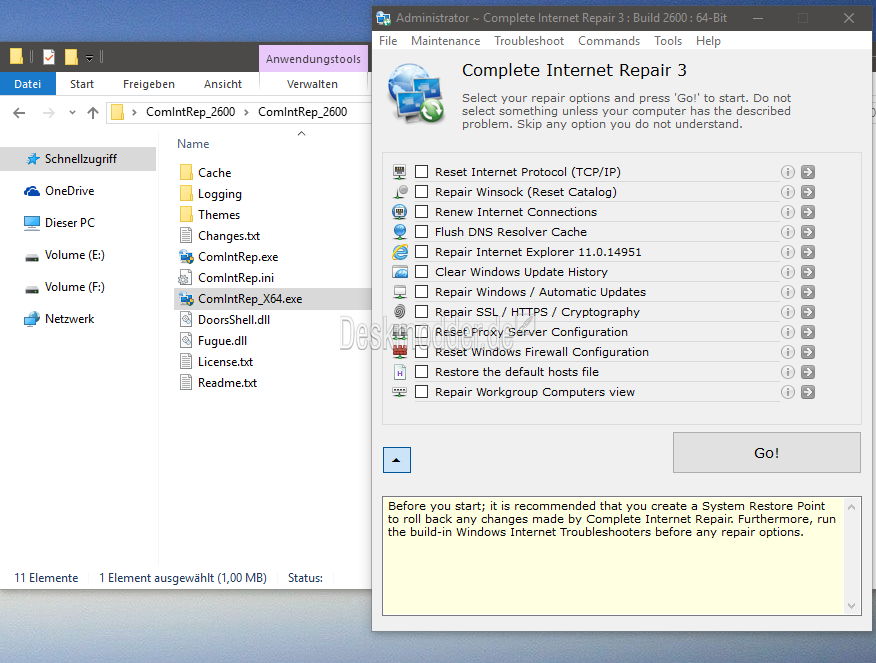
Task: Run Repair Winsock via its arrow icon
Action: (807, 192)
